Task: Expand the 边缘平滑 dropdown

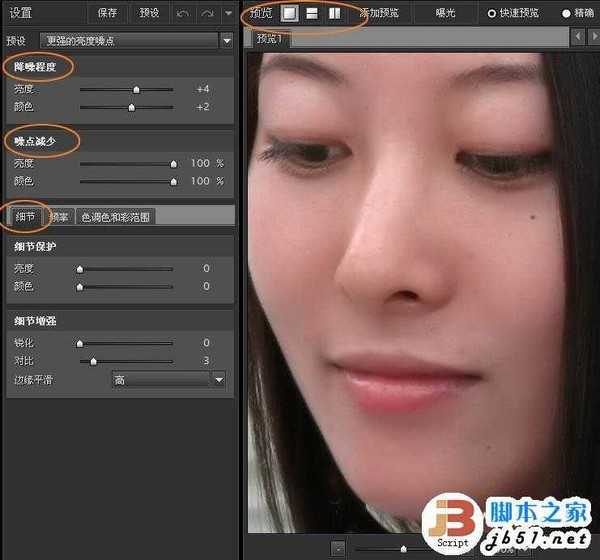Action: click(218, 380)
